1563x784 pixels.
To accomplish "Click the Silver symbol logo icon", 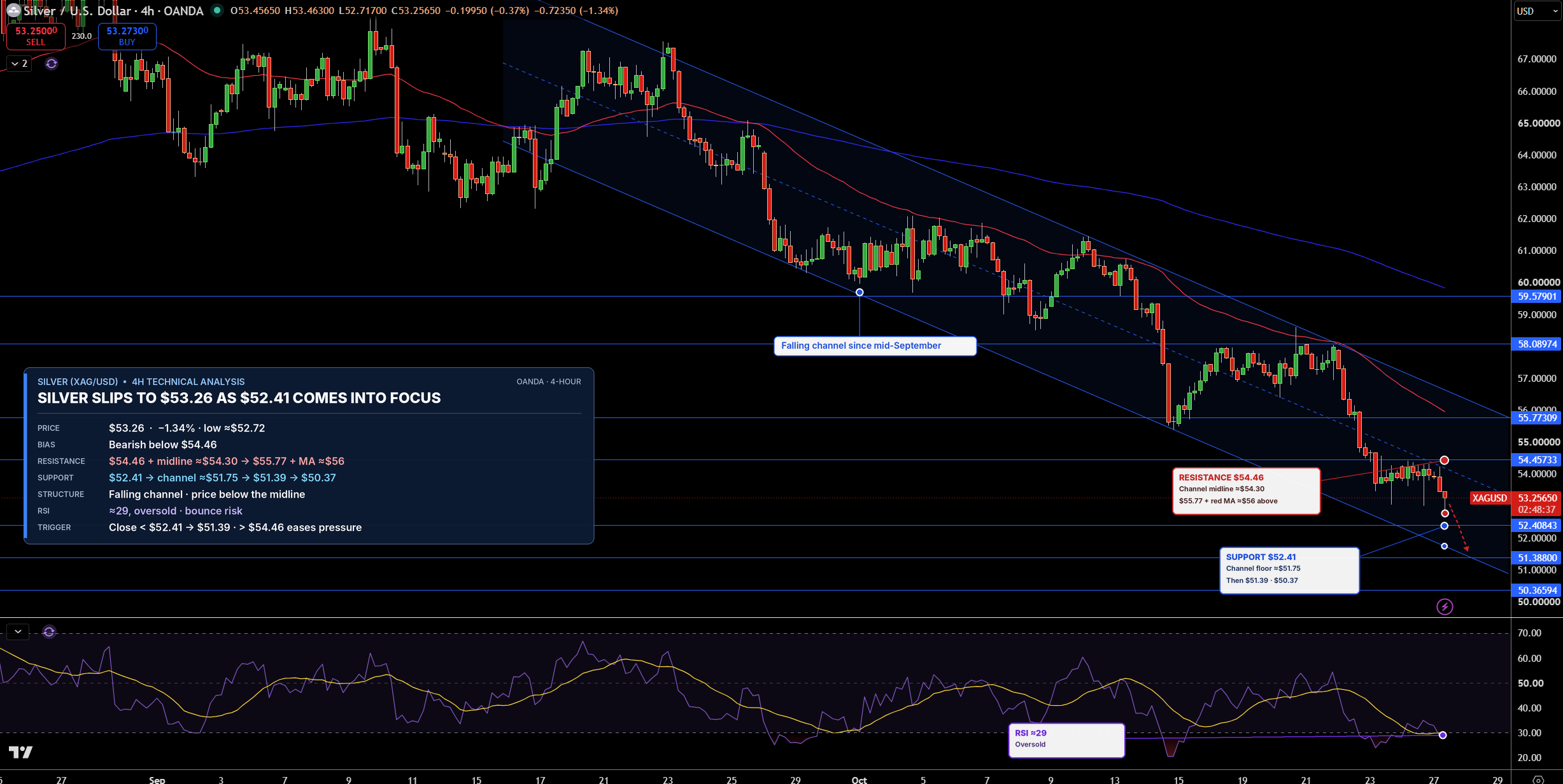I will [13, 10].
